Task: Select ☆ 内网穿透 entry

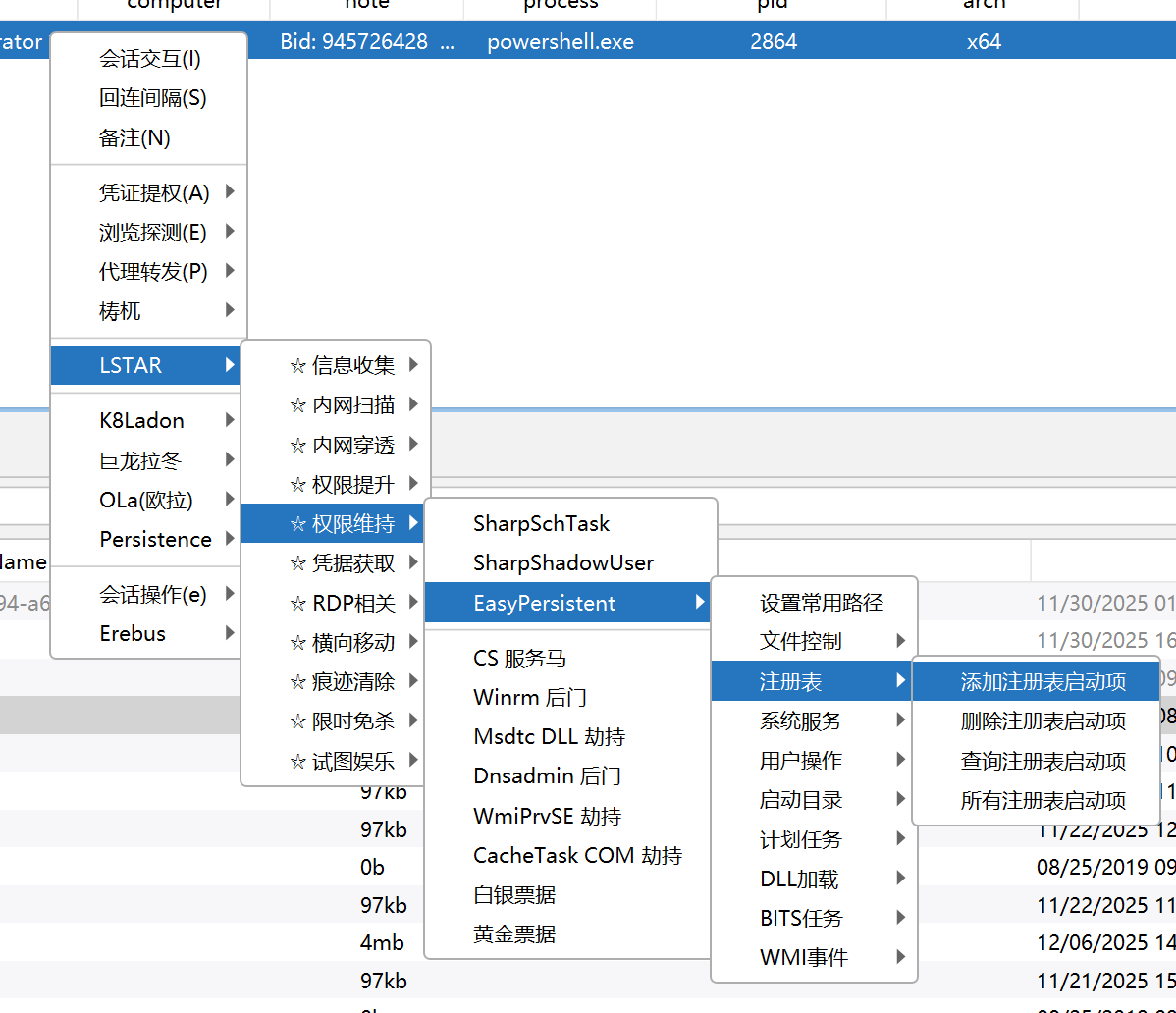Action: 336,445
